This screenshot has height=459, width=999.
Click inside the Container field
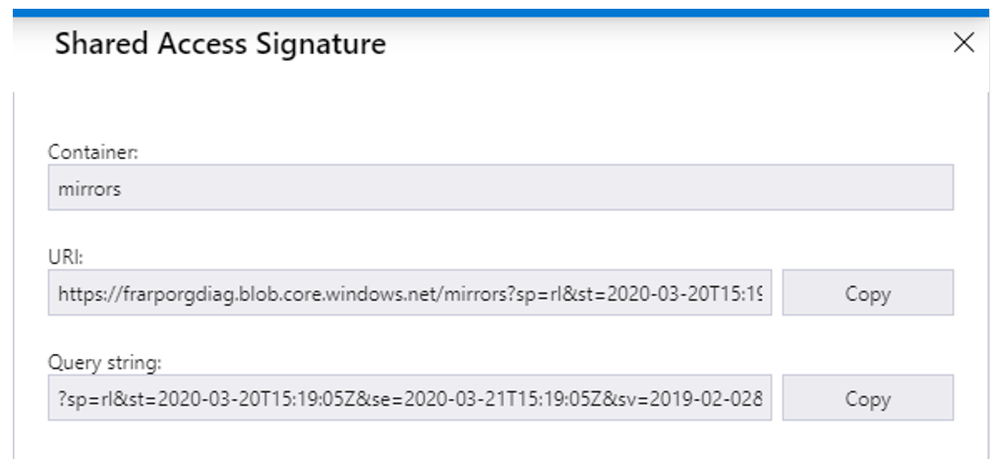coord(500,188)
